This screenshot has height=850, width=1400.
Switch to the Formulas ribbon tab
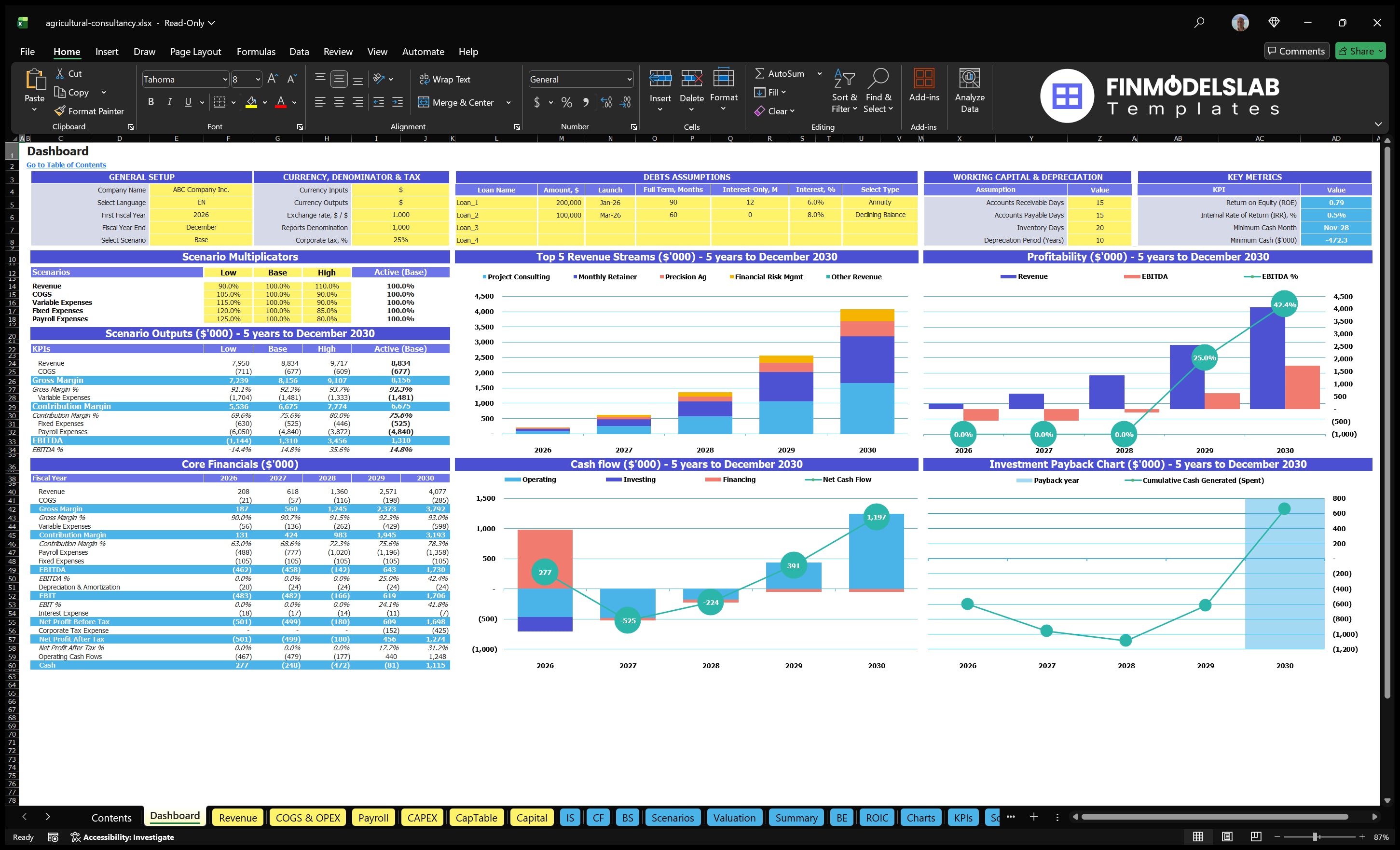pos(256,52)
